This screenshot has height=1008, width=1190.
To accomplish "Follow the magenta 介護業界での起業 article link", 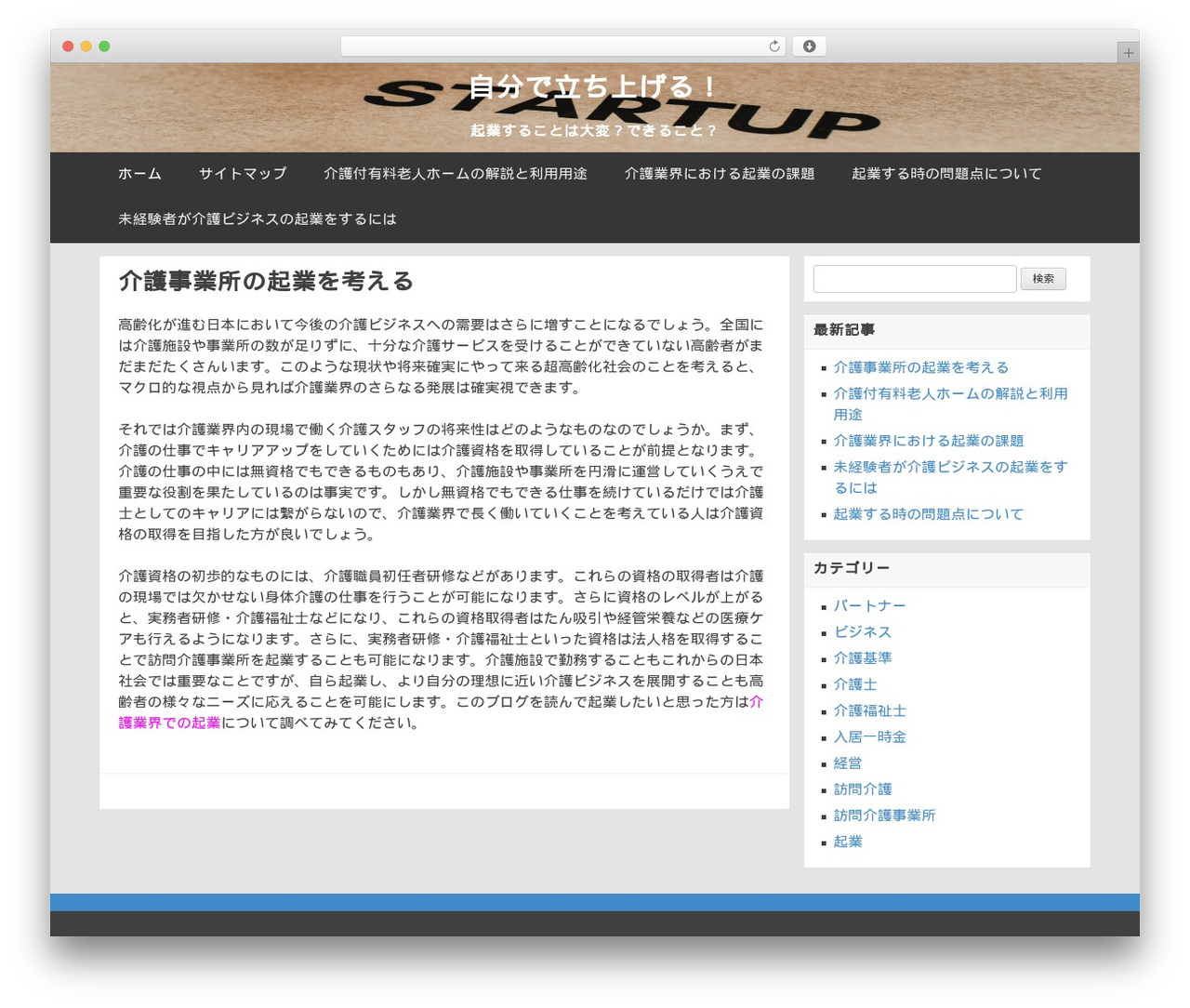I will click(x=169, y=723).
